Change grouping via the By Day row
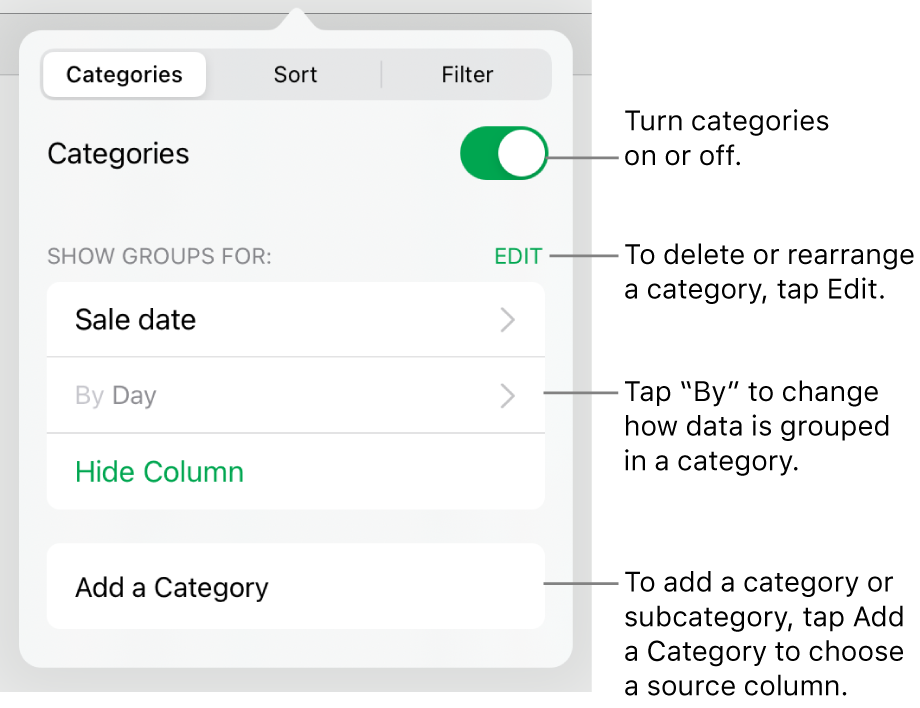Viewport: 920px width, 708px height. pos(296,395)
